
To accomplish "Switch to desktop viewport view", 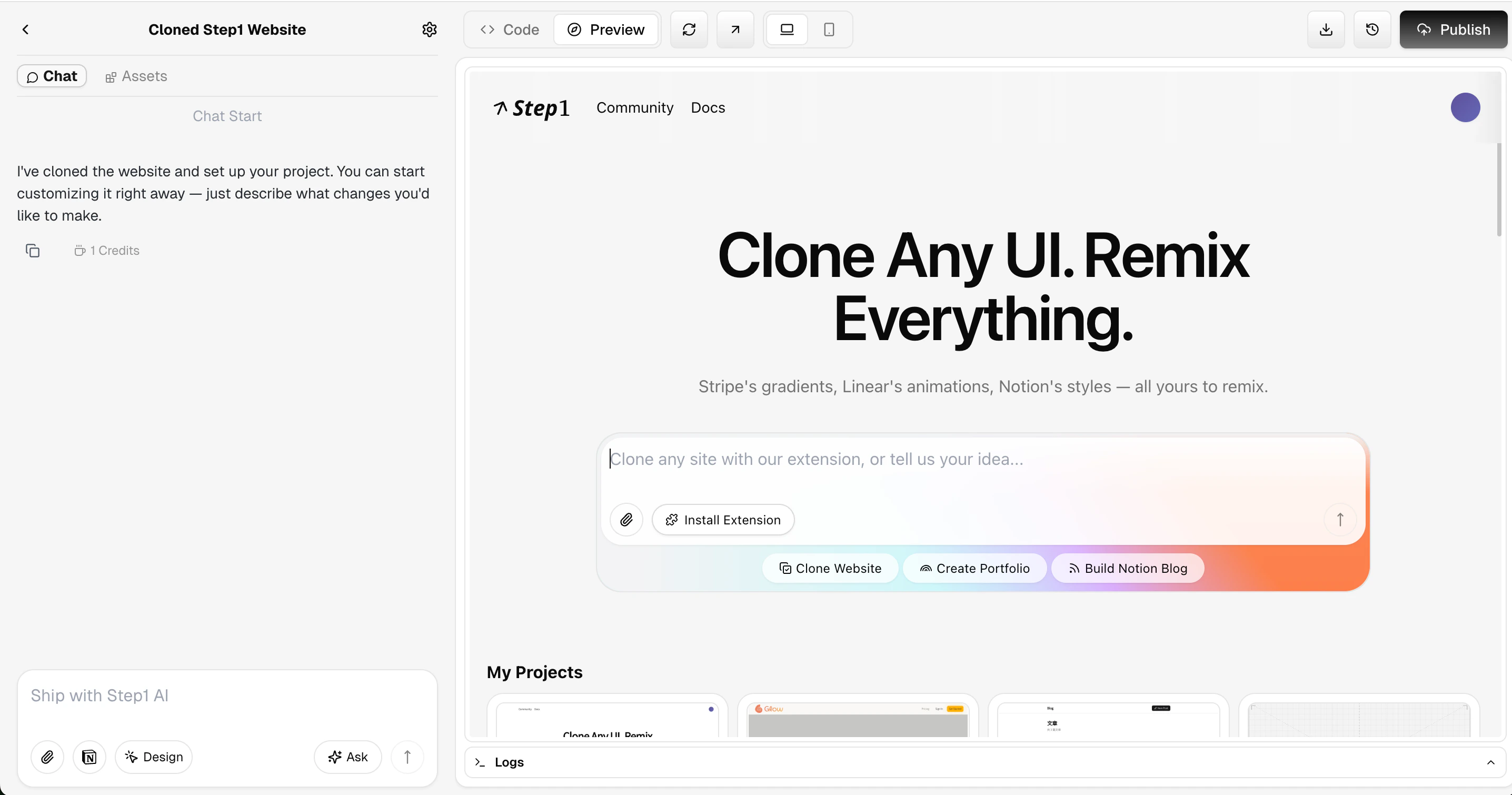I will (787, 29).
